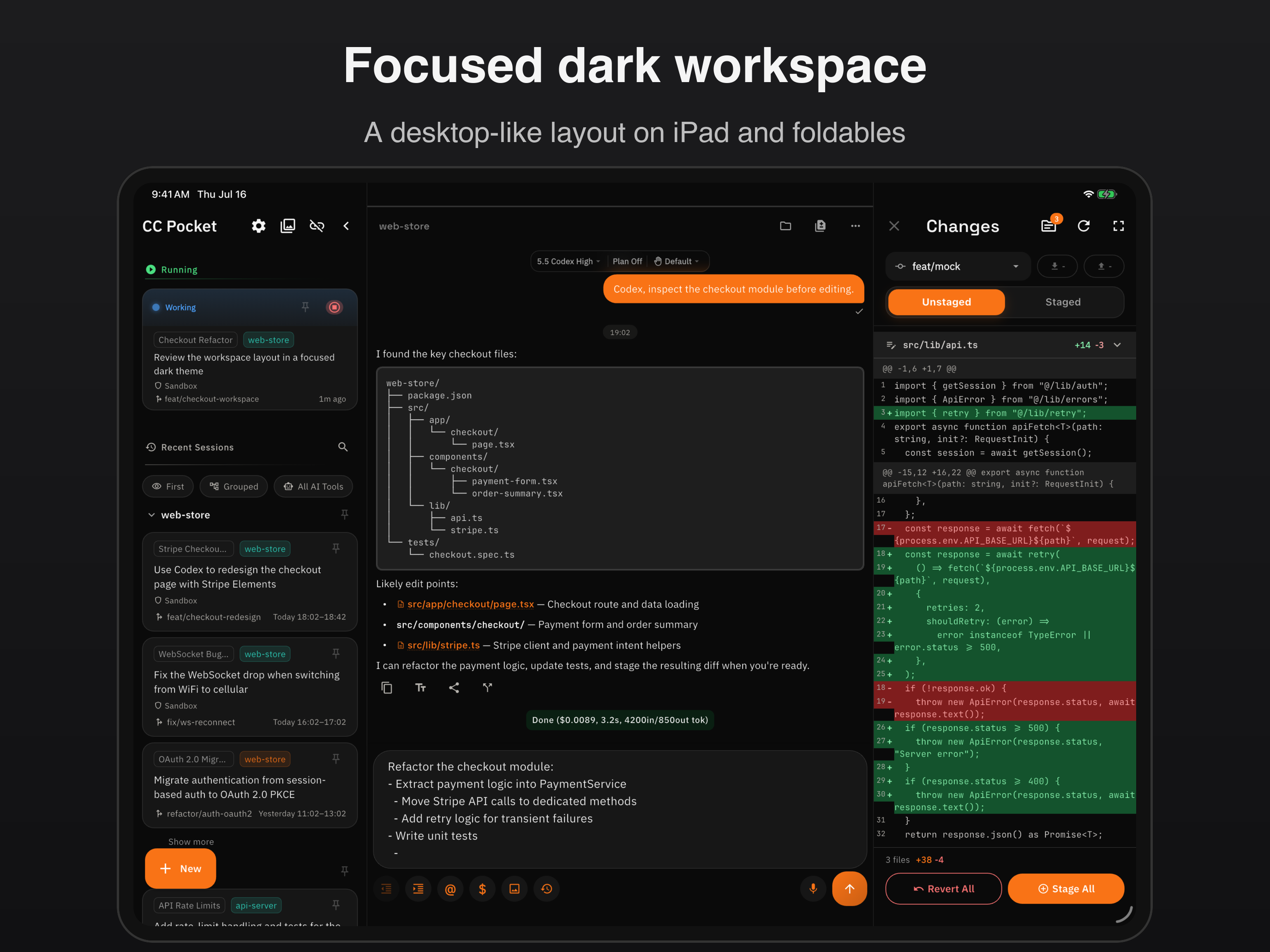
Task: Click the fork conversation icon
Action: click(487, 687)
